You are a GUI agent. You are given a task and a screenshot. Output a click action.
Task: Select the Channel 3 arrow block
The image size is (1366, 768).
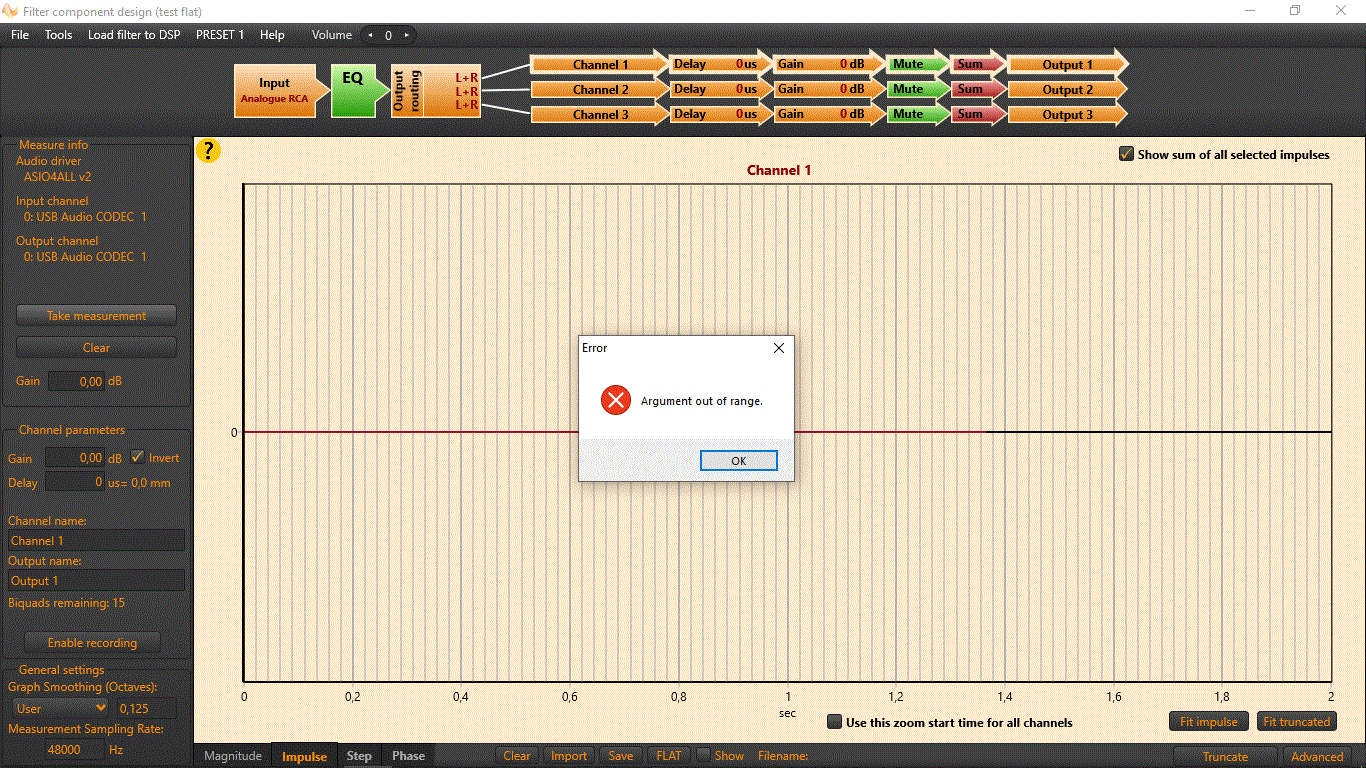[x=599, y=115]
